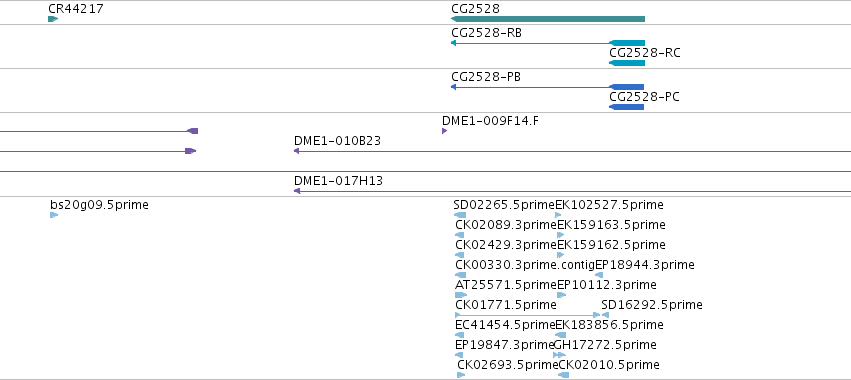Click the GH17272.5prime double arrow glyph
Screen dimensions: 851x380
point(559,355)
